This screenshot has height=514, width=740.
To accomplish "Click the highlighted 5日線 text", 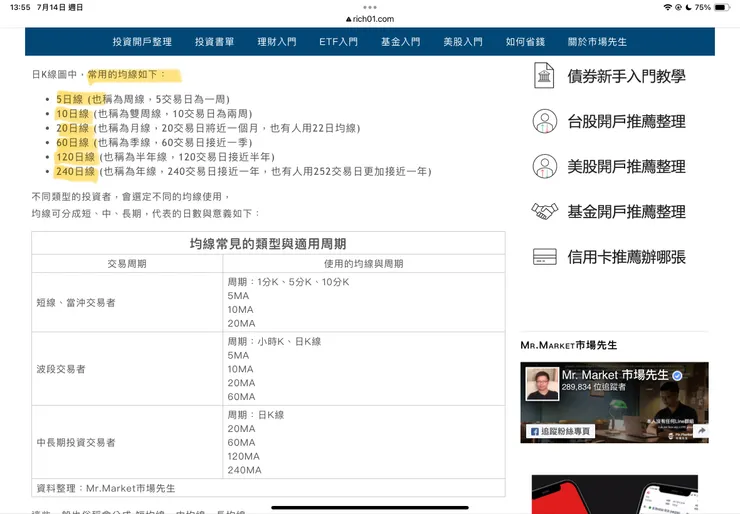I will pyautogui.click(x=69, y=99).
